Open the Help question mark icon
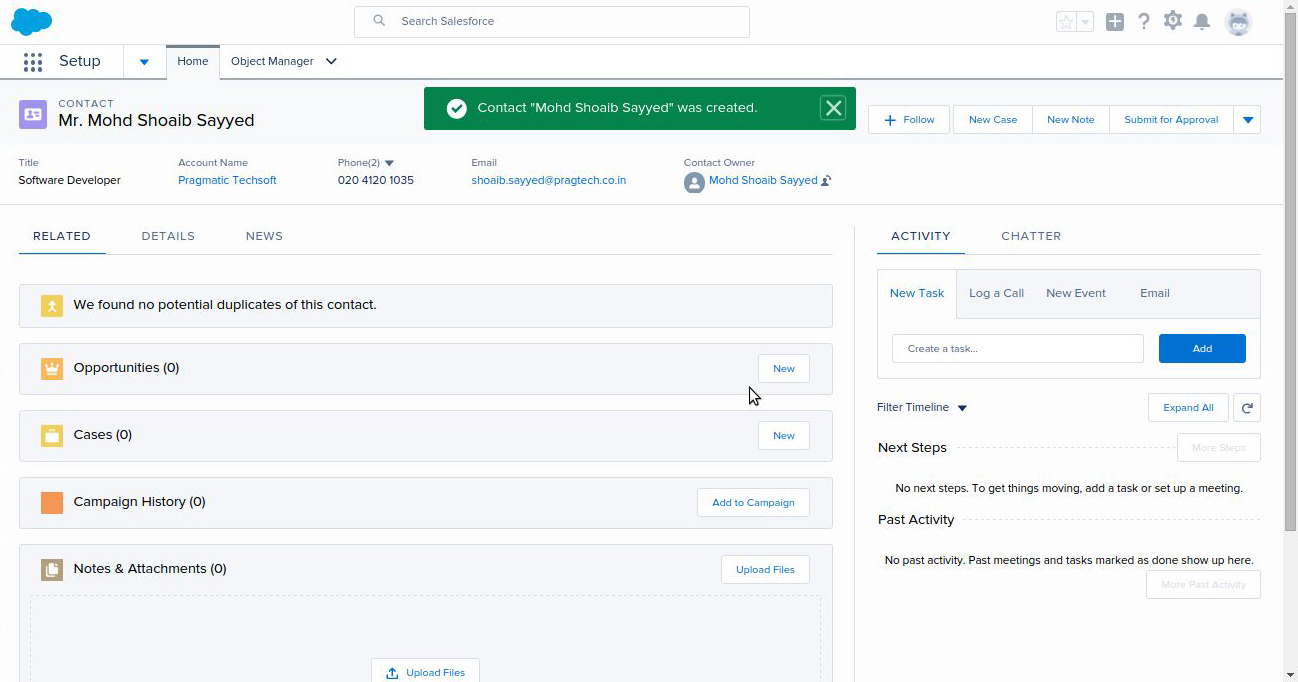The image size is (1298, 682). 1144,22
